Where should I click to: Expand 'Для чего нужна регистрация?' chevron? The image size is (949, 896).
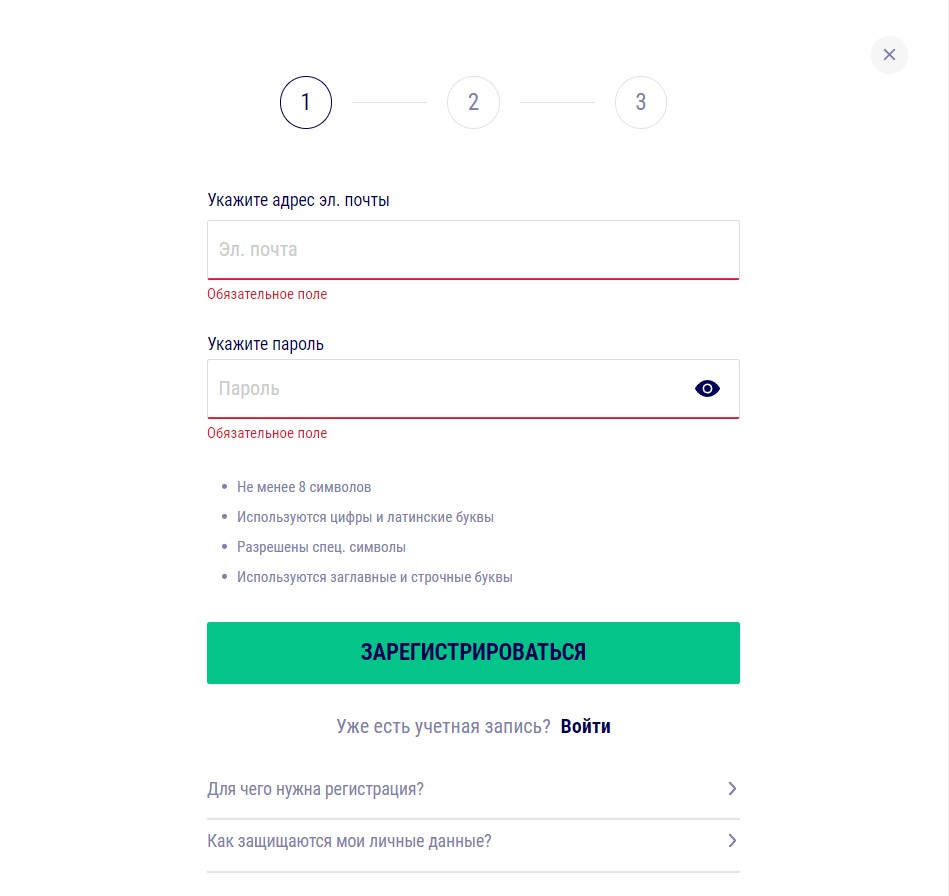(732, 788)
